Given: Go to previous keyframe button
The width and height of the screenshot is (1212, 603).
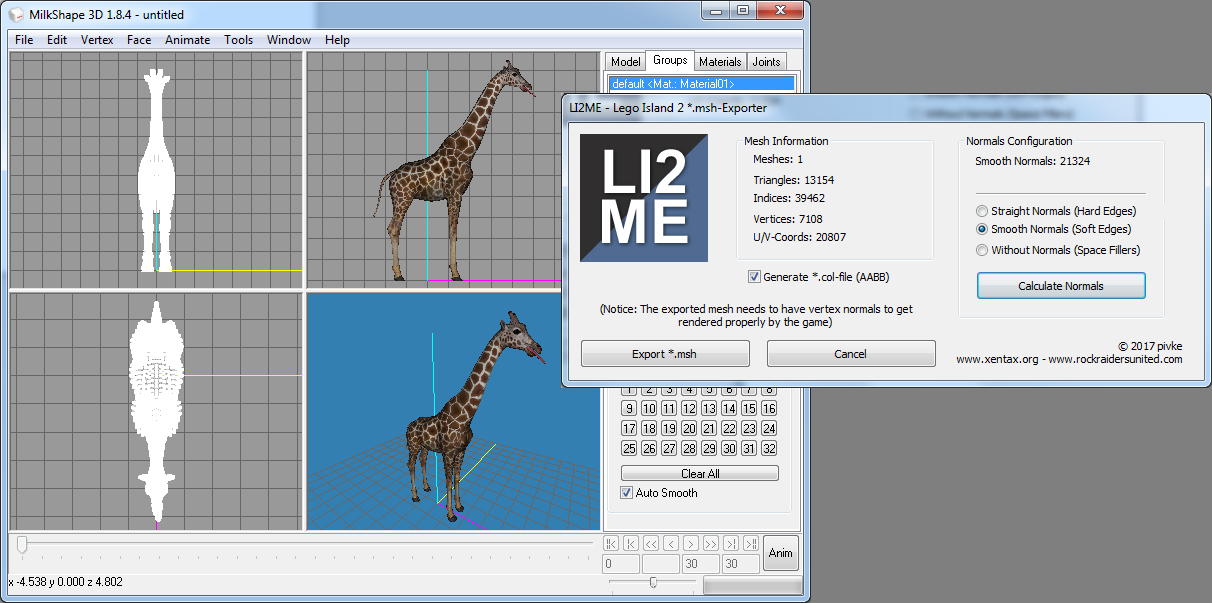Looking at the screenshot, I should [x=631, y=543].
